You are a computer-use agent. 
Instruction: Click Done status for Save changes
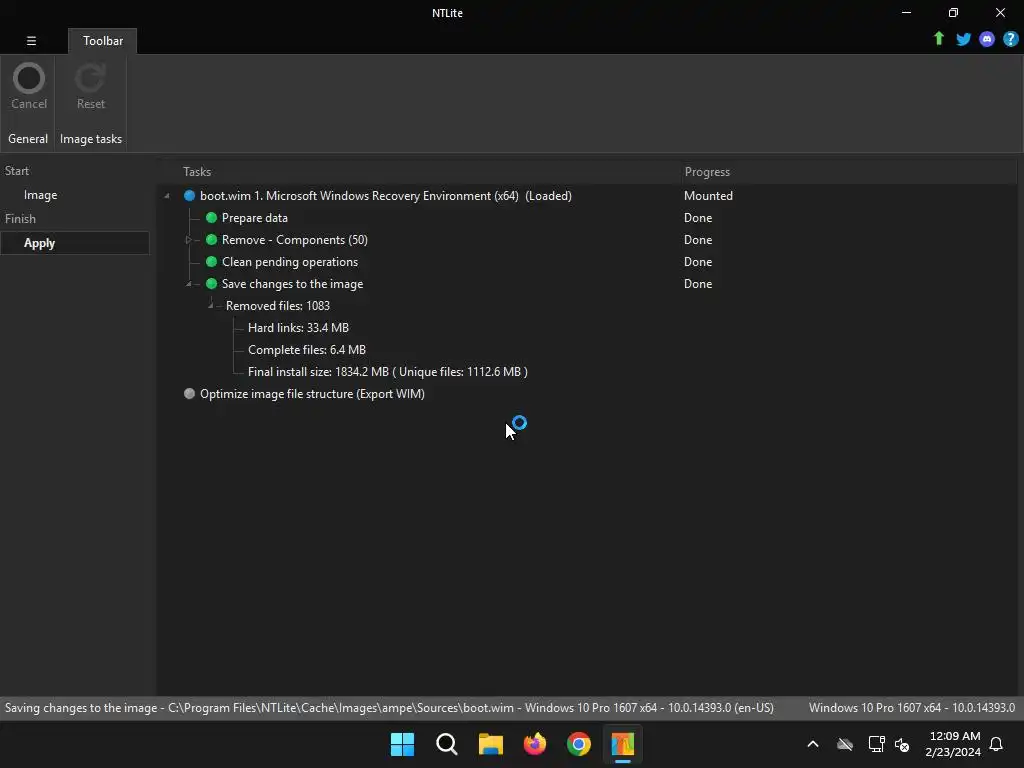click(697, 284)
